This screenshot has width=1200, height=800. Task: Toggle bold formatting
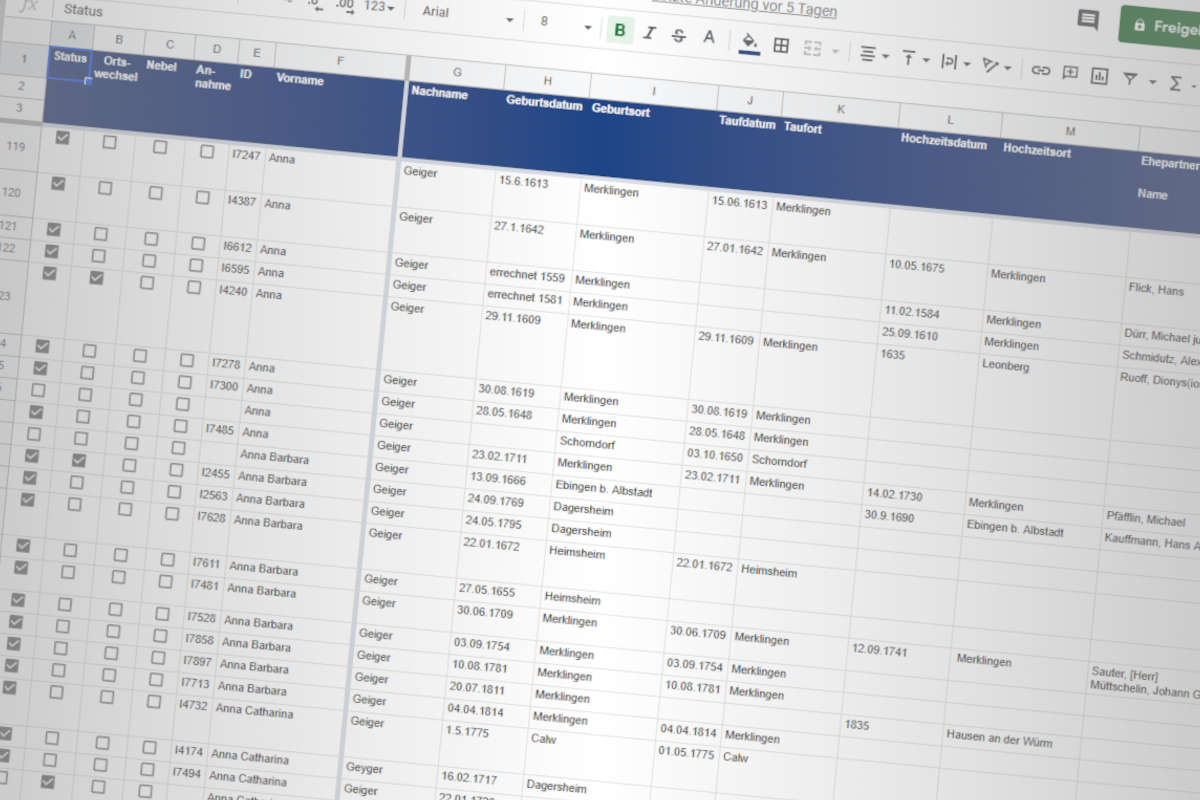619,31
